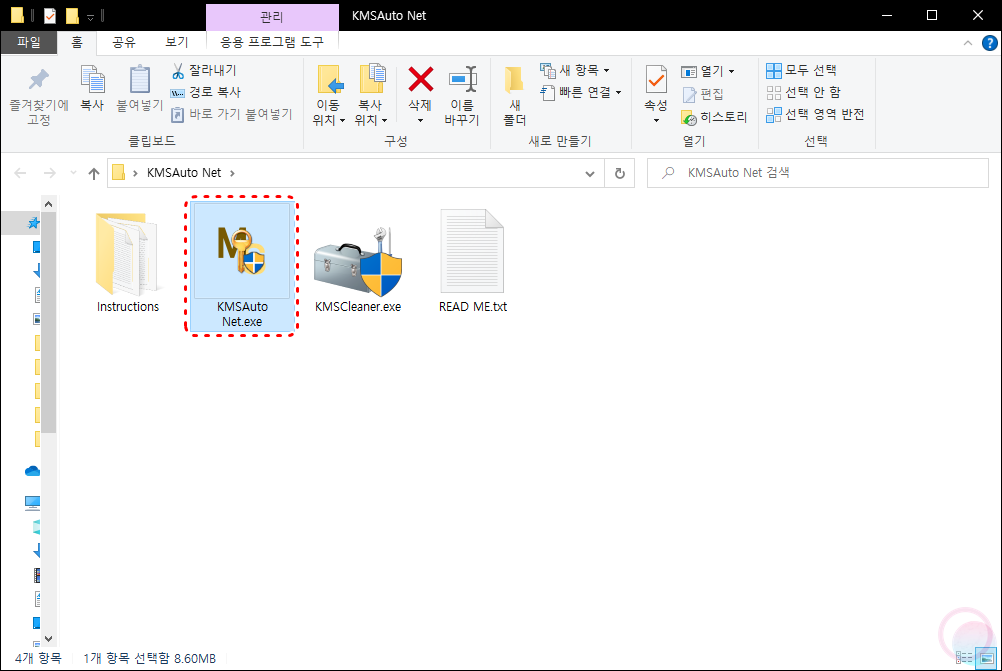The width and height of the screenshot is (1002, 671).
Task: Click the 관리 Manage contextual tab
Action: [272, 17]
